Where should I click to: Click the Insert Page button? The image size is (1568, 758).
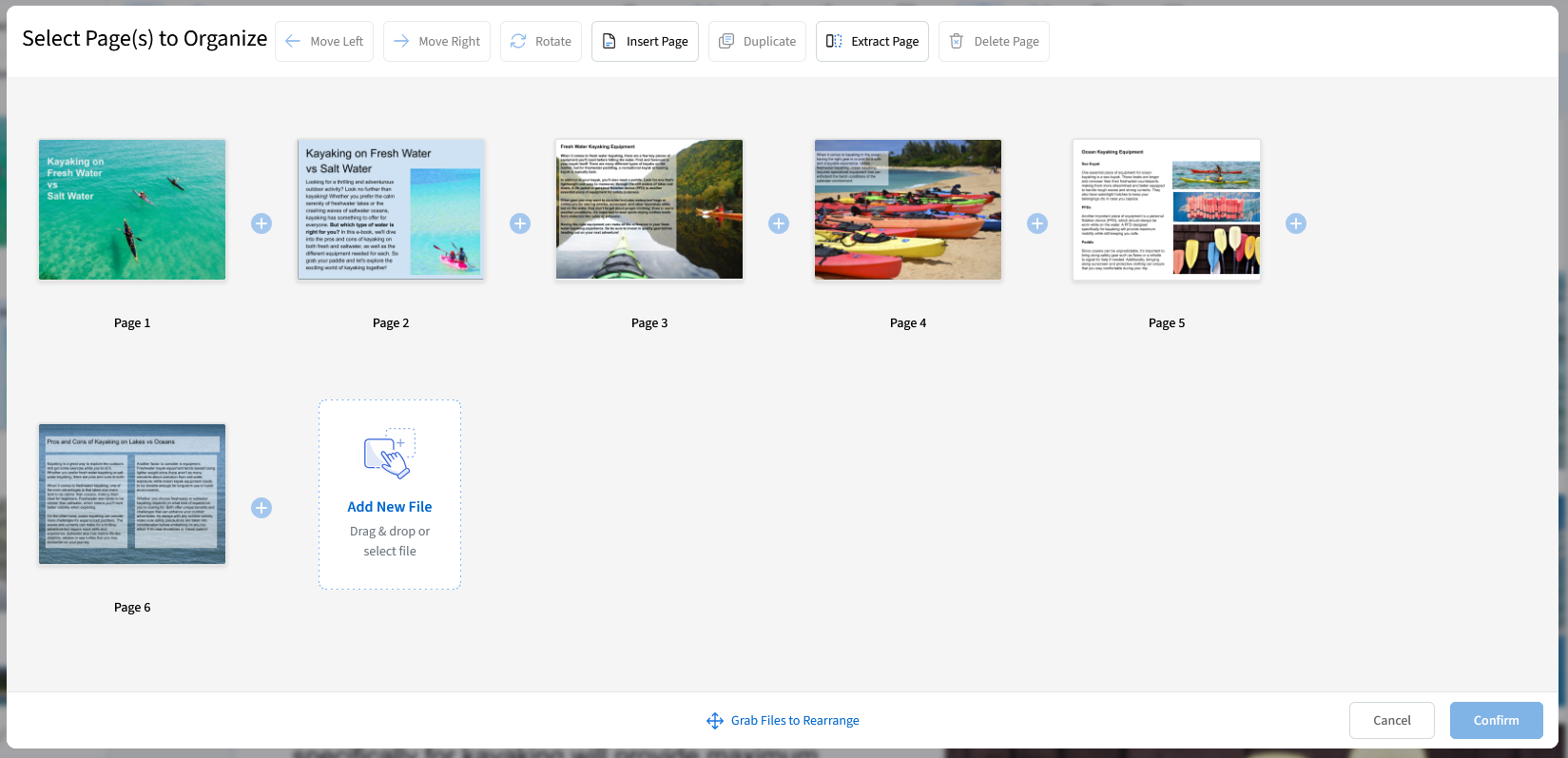646,42
